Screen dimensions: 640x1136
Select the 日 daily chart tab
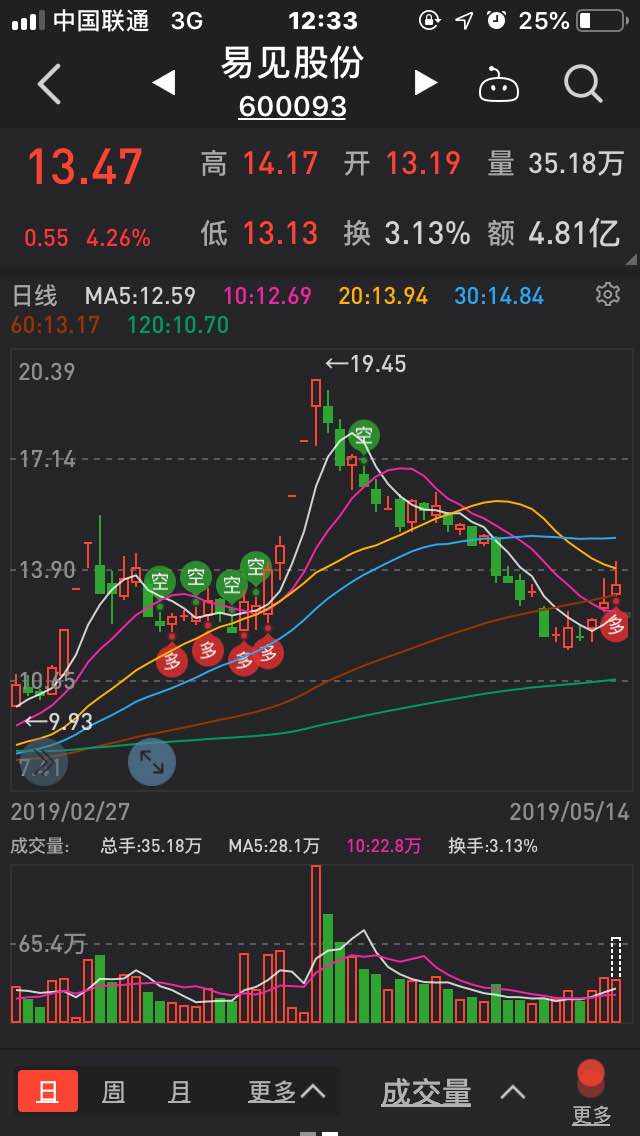[48, 1090]
